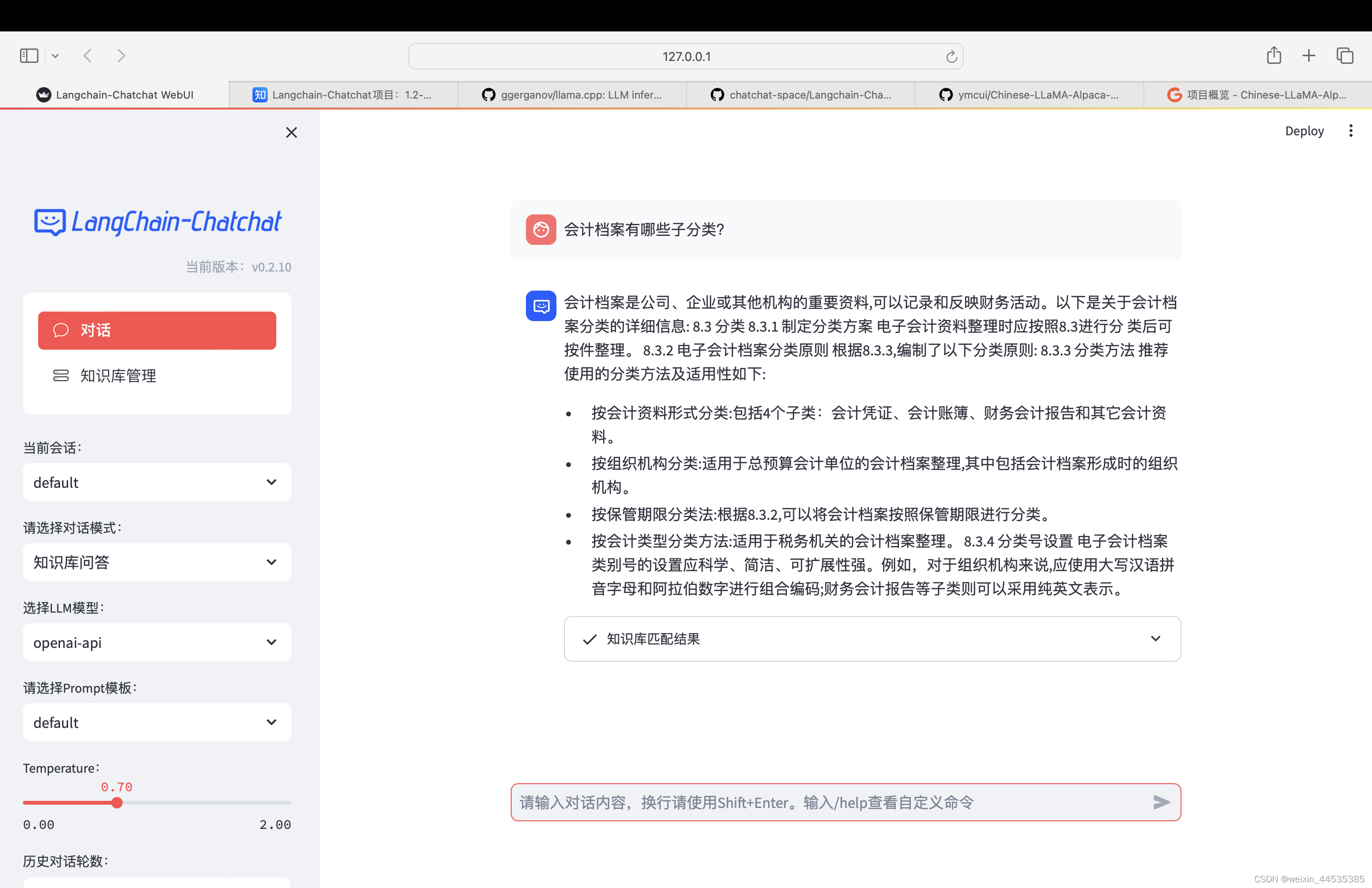Go back with the browser back arrow

point(88,56)
